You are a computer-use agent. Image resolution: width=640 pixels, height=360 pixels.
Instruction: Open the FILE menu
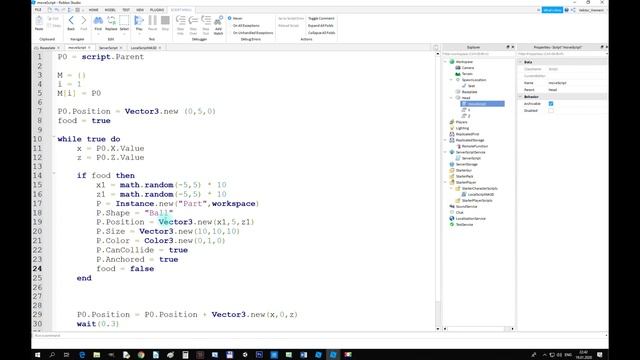[x=38, y=10]
